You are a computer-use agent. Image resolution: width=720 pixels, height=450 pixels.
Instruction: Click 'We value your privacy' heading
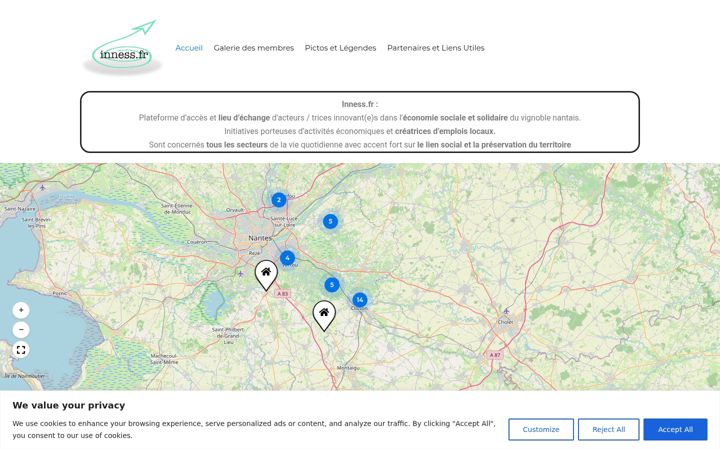[69, 405]
